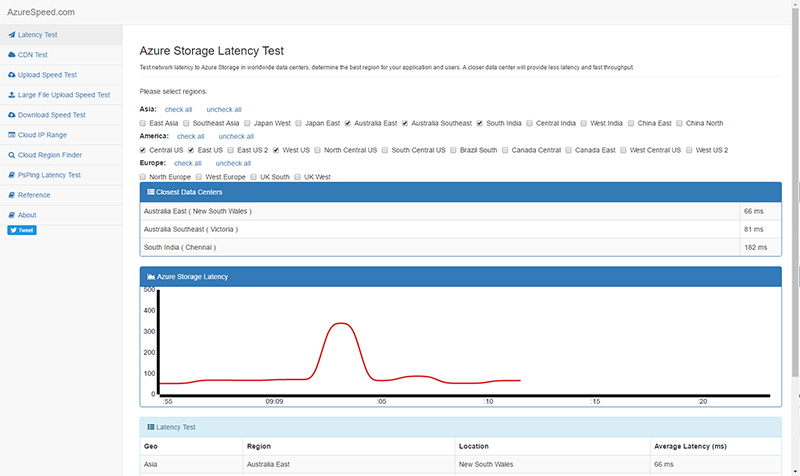Click 'check all' link for Asia
800x476 pixels.
[178, 109]
